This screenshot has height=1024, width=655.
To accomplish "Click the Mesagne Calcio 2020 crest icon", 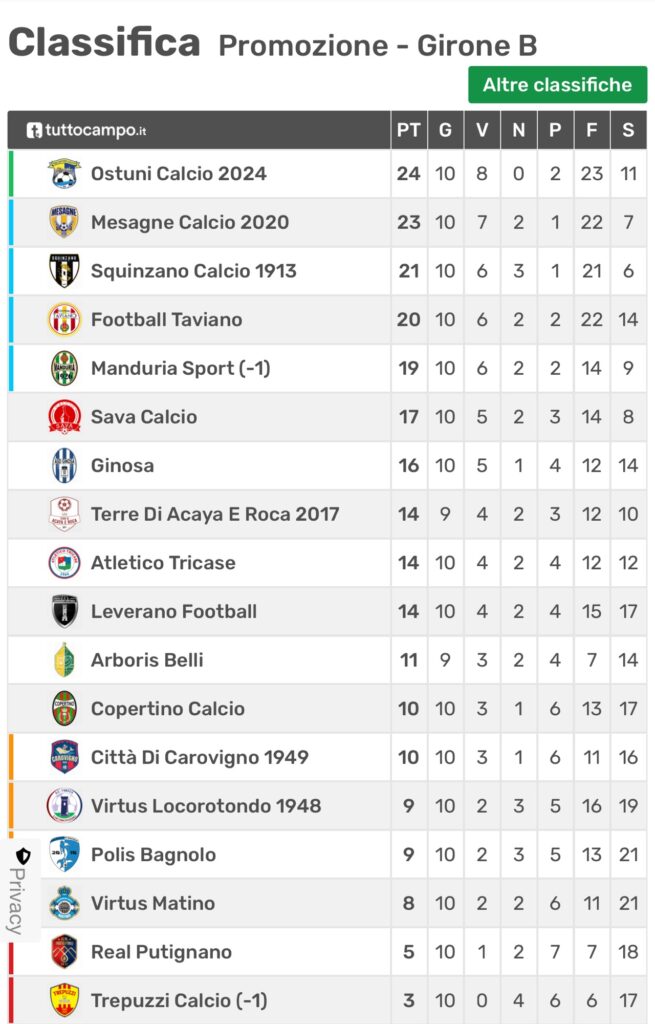I will (x=64, y=222).
